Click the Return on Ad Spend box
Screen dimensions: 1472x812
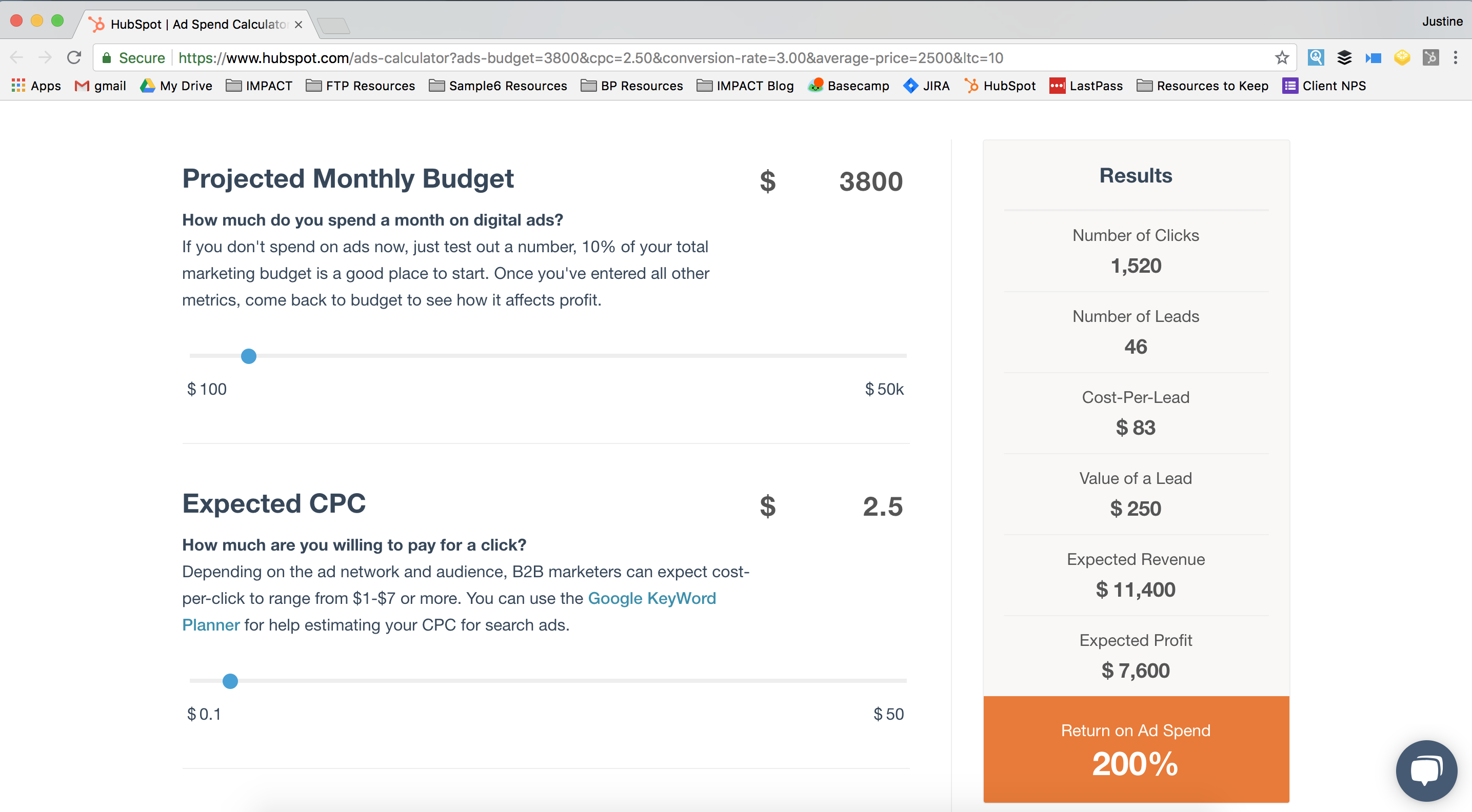[1136, 749]
